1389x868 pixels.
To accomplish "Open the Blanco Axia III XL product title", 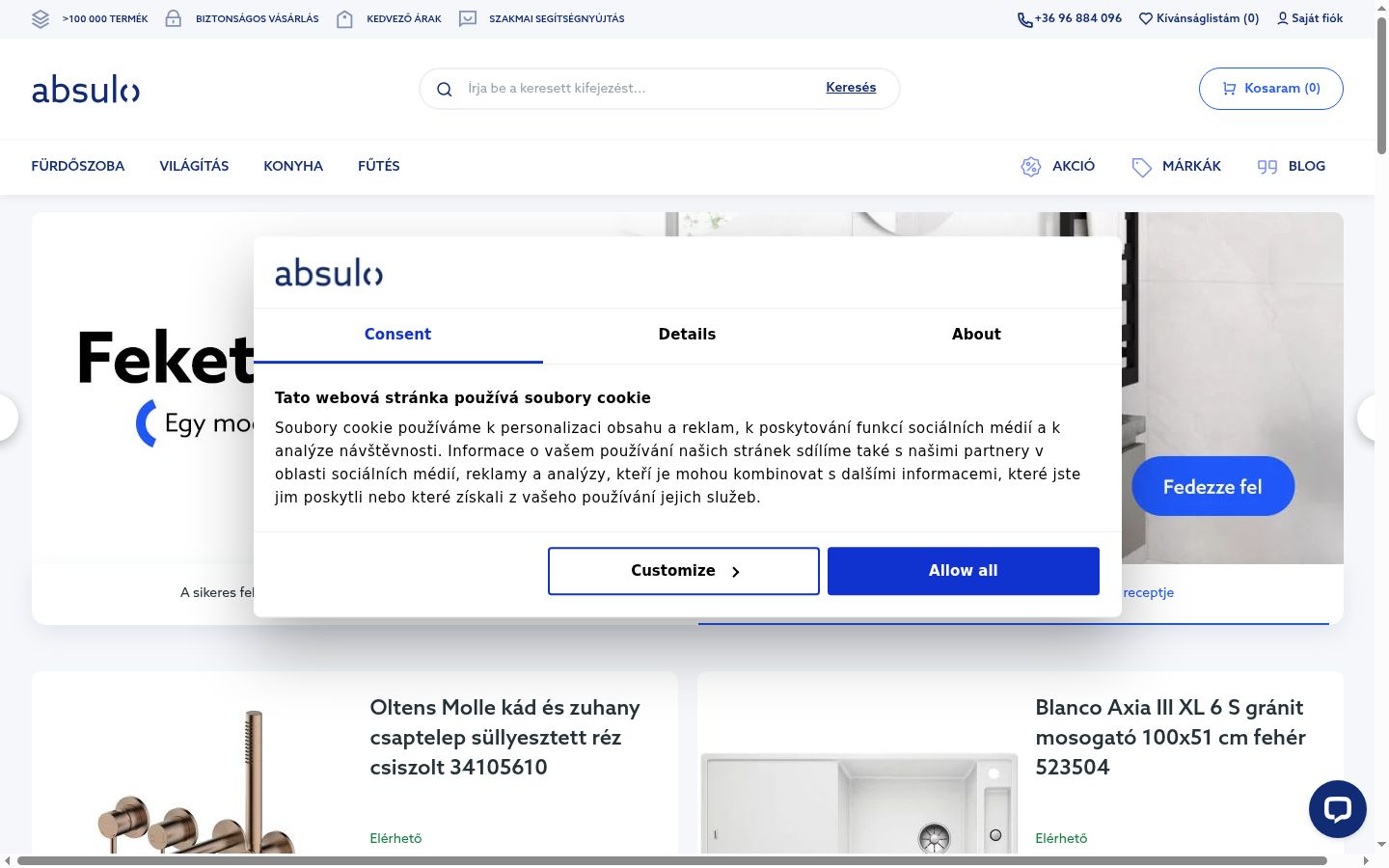I will coord(1171,737).
